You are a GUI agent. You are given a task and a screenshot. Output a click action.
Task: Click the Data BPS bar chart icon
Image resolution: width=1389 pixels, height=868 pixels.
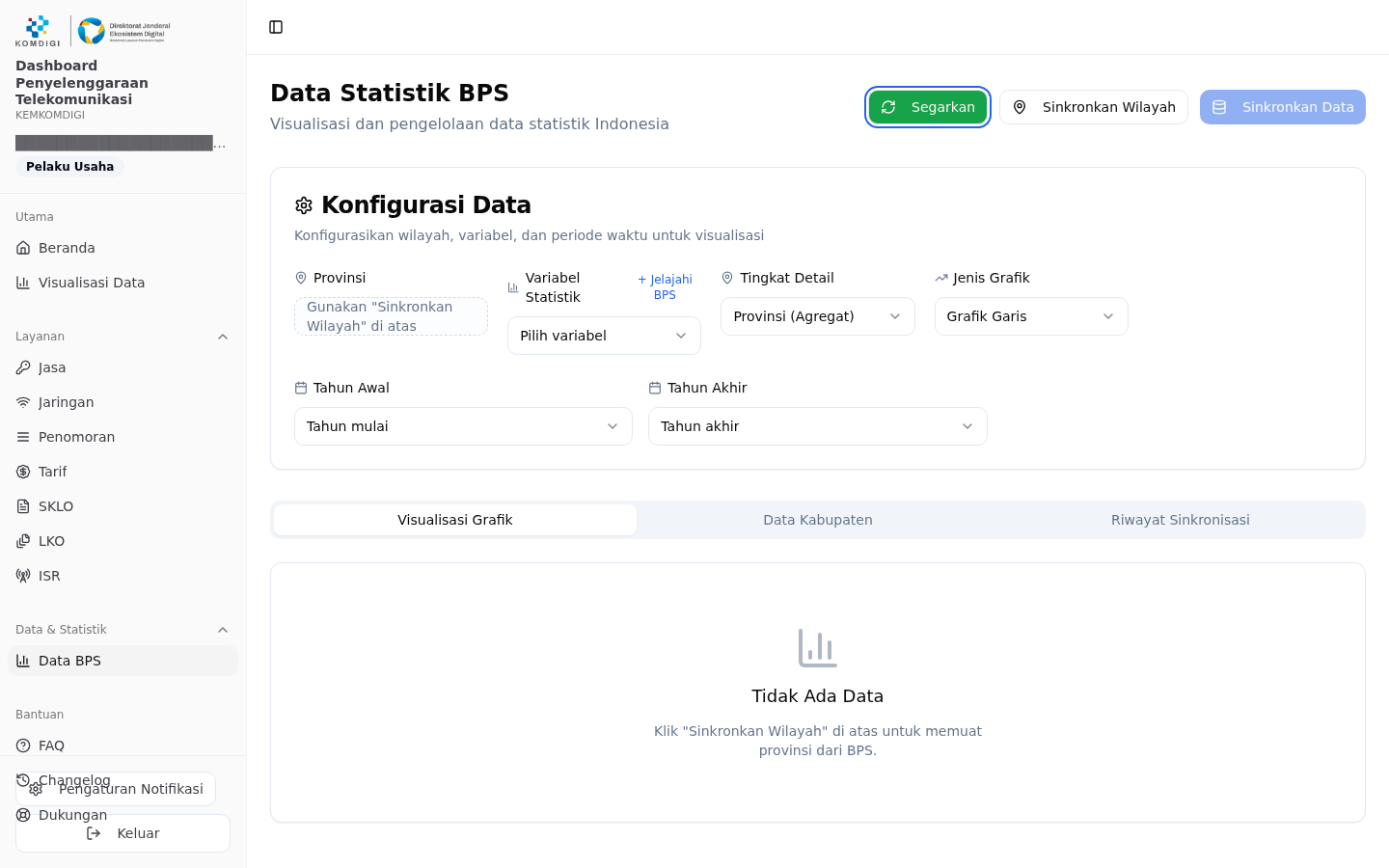tap(23, 661)
